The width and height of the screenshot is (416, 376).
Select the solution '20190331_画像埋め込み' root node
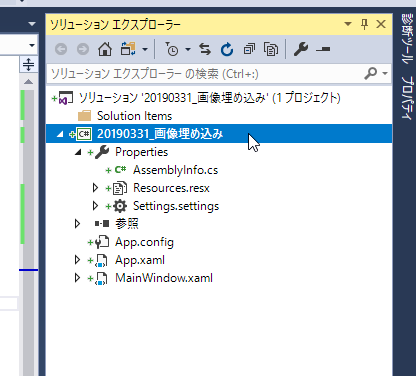point(209,98)
